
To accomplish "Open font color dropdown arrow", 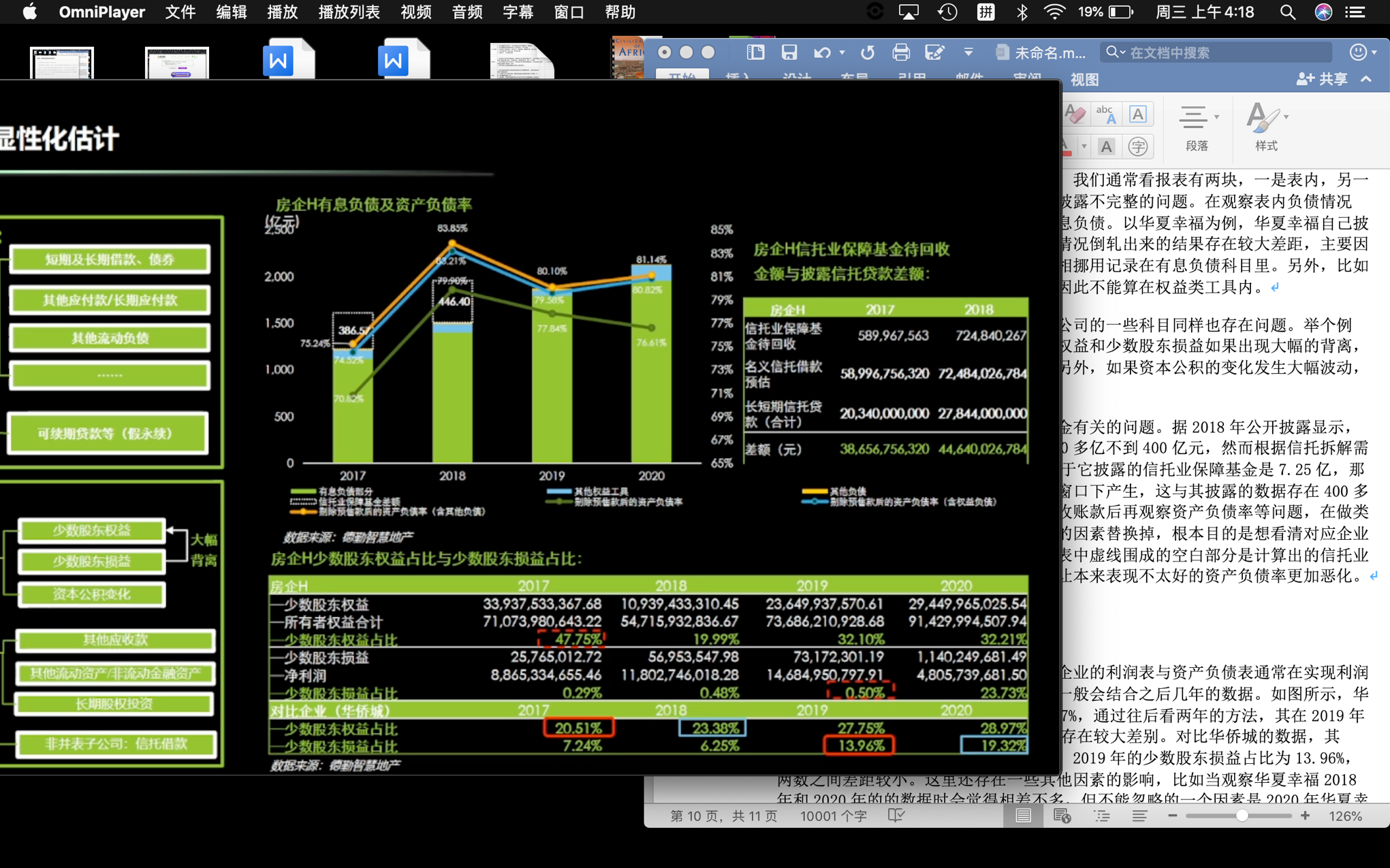I will pyautogui.click(x=1084, y=146).
